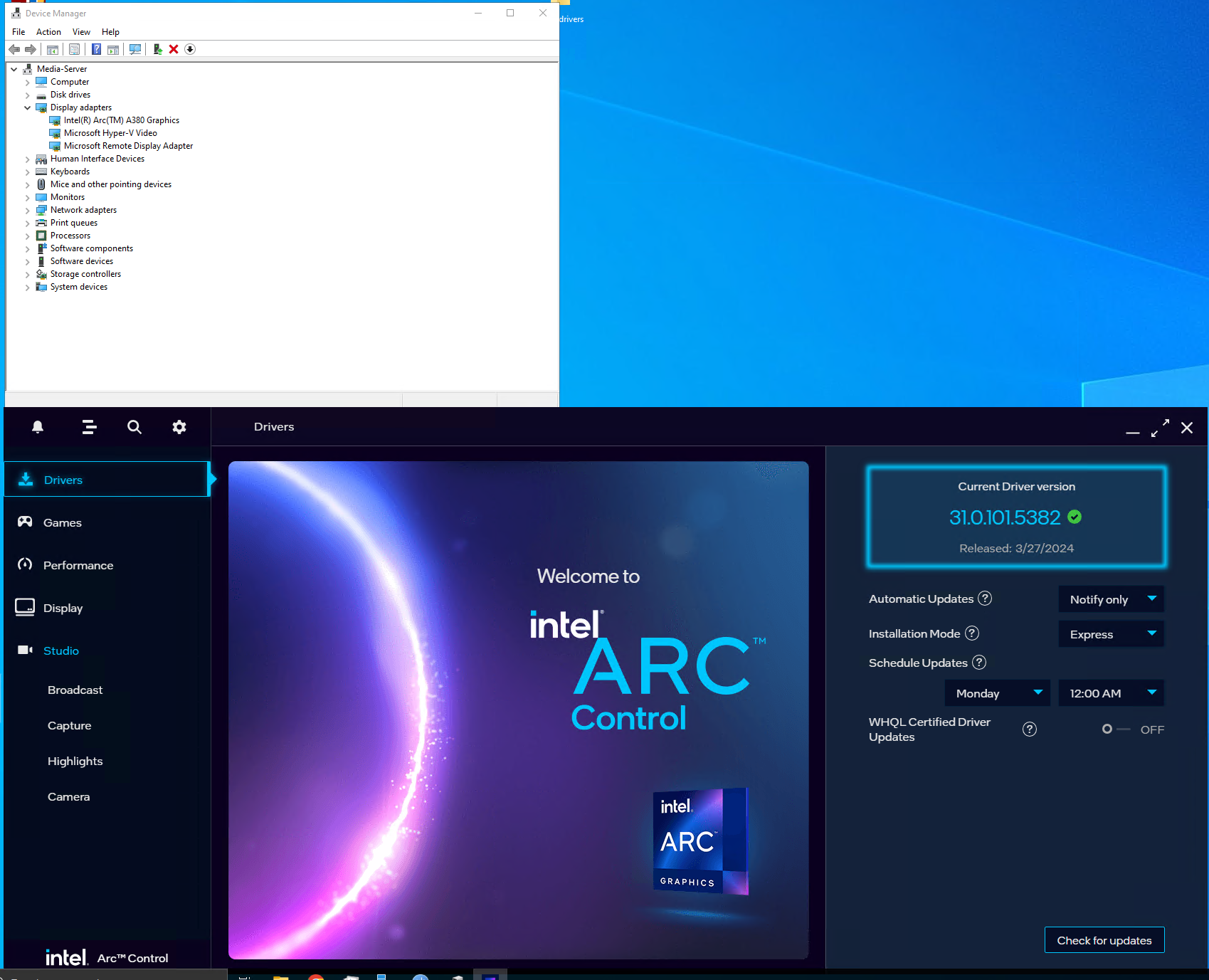This screenshot has width=1209, height=980.
Task: Click the WHQL help question mark bubble
Action: point(1029,729)
